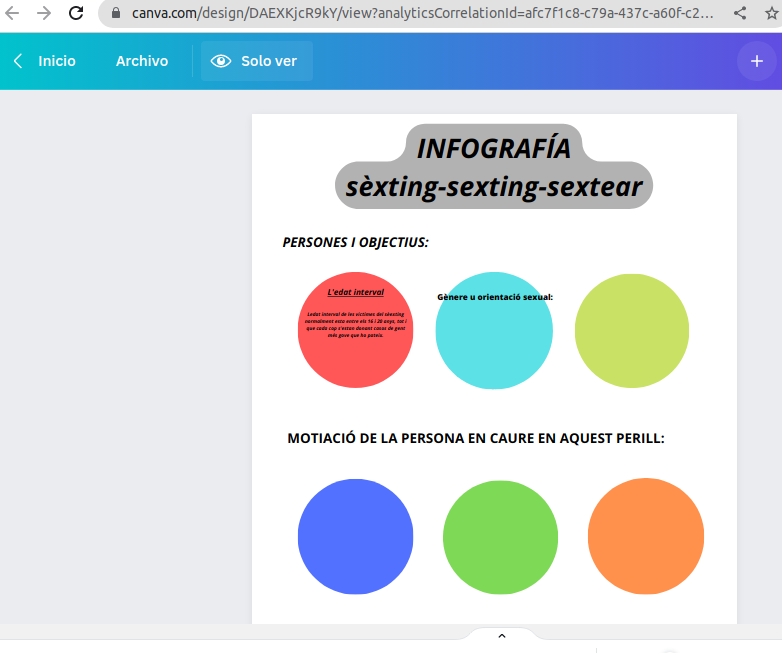Viewport: 782px width, 653px height.
Task: Select the red L'edat interval circle
Action: [x=355, y=350]
